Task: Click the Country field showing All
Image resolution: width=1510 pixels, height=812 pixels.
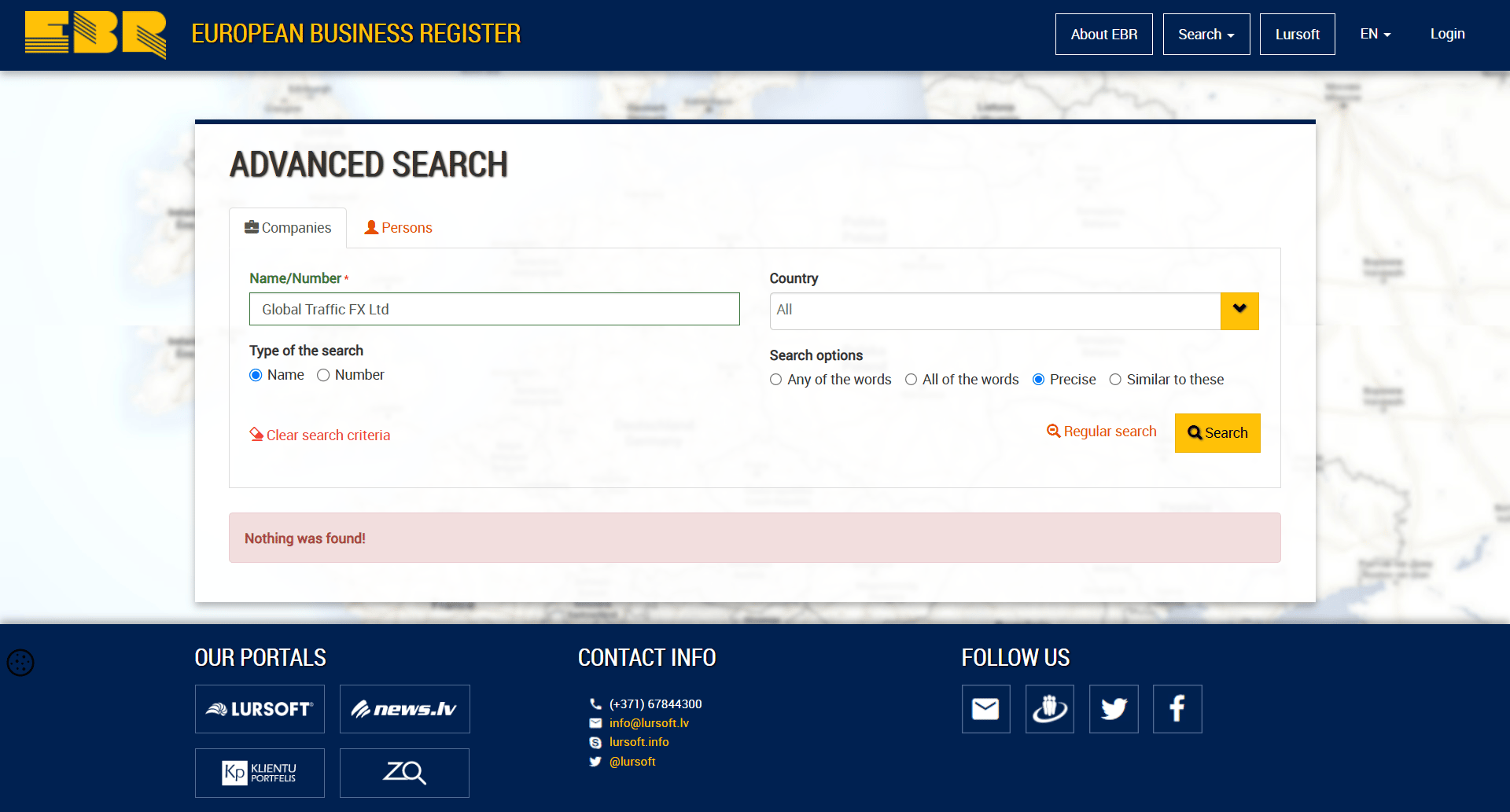Action: pyautogui.click(x=995, y=311)
